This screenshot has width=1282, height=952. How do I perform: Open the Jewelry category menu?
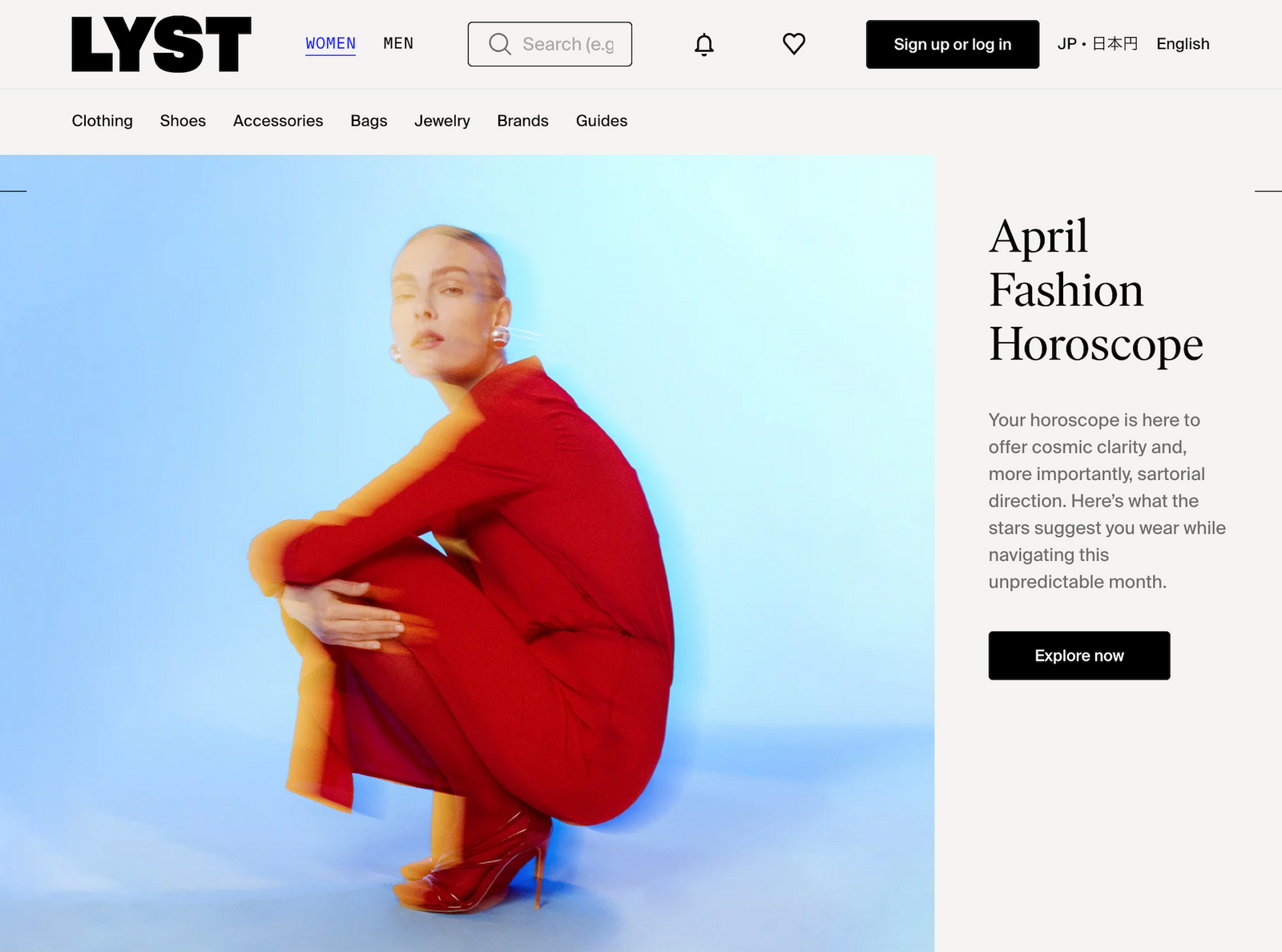(x=441, y=121)
